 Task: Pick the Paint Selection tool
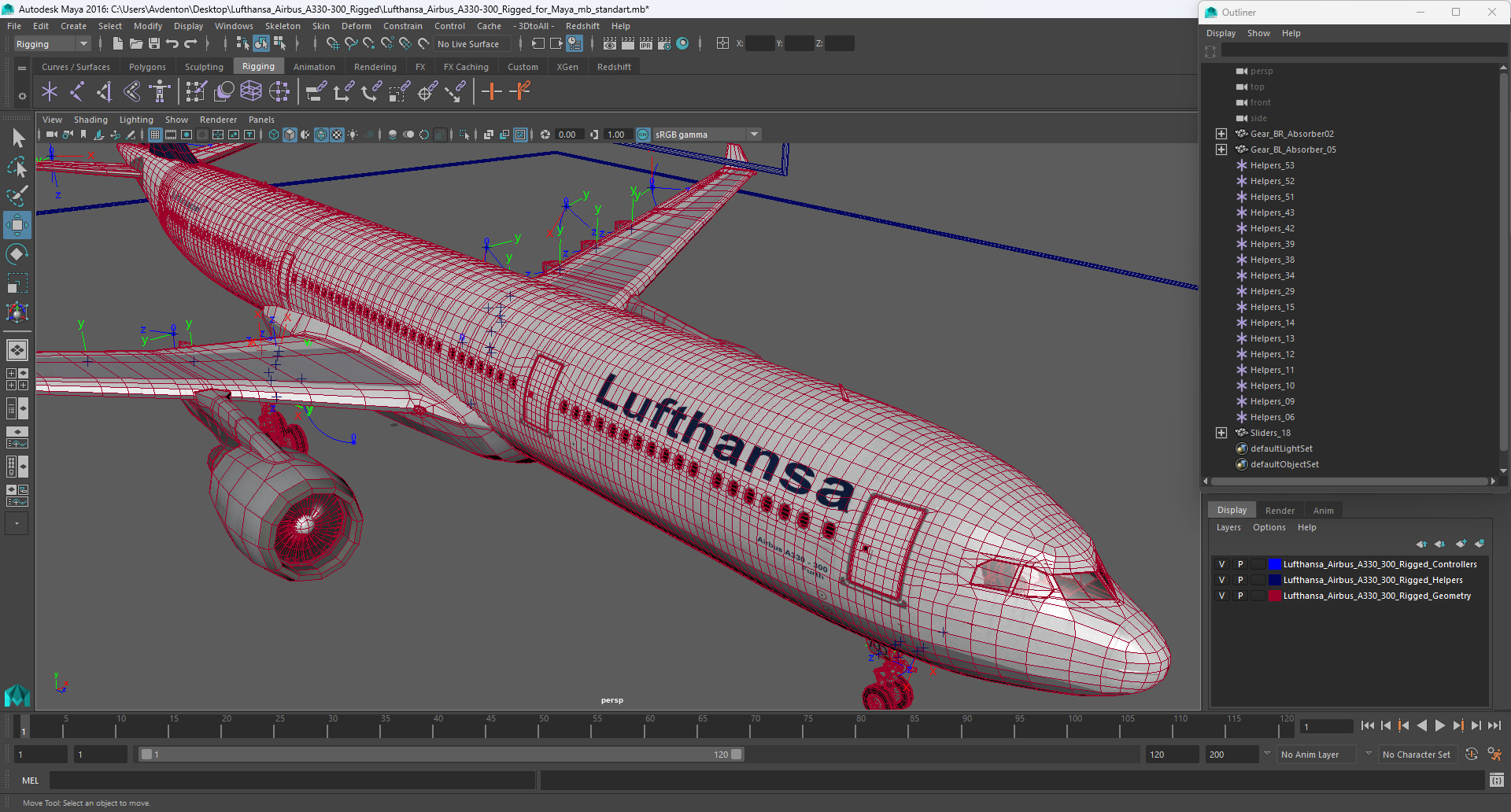[x=17, y=196]
